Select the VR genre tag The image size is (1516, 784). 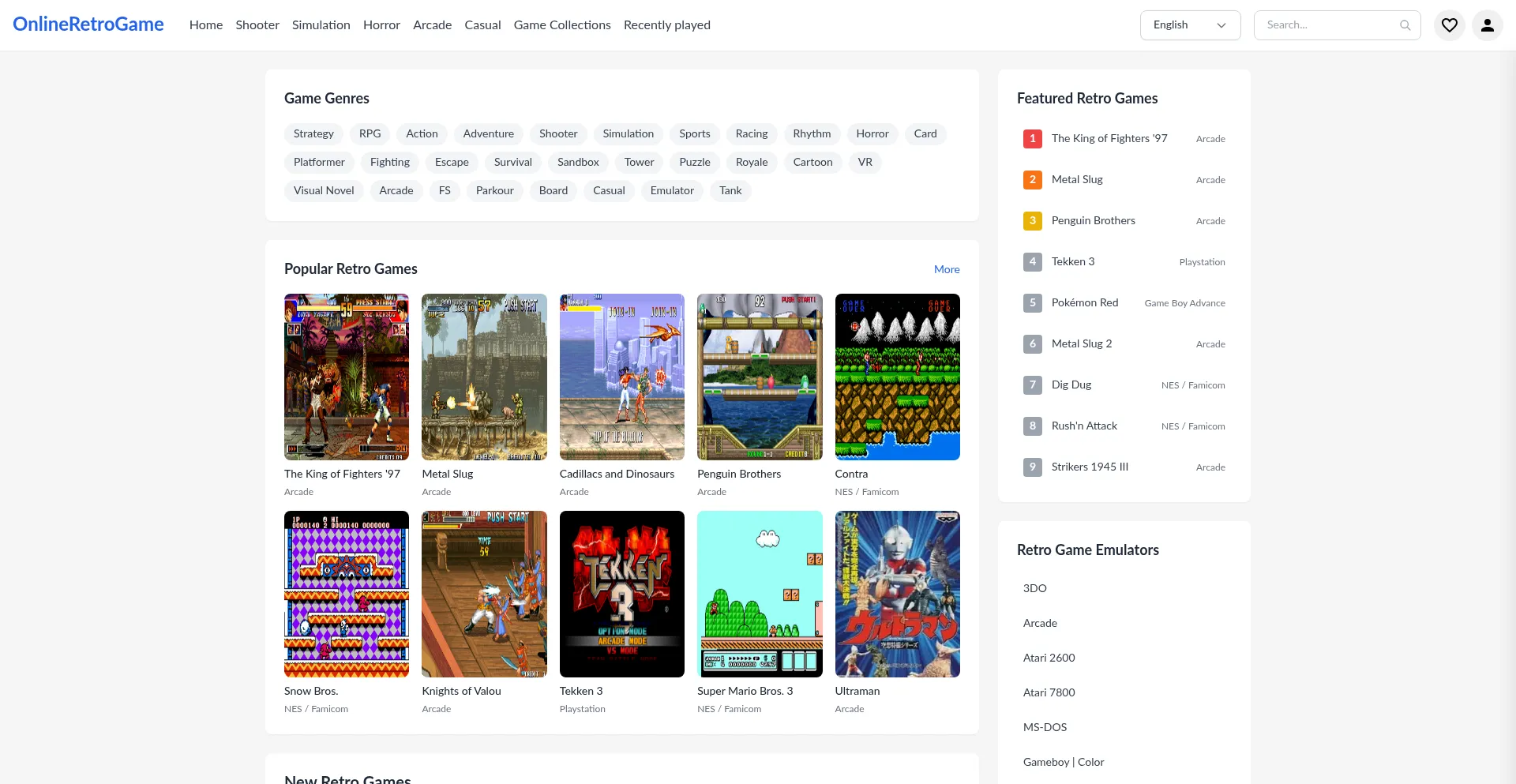865,163
